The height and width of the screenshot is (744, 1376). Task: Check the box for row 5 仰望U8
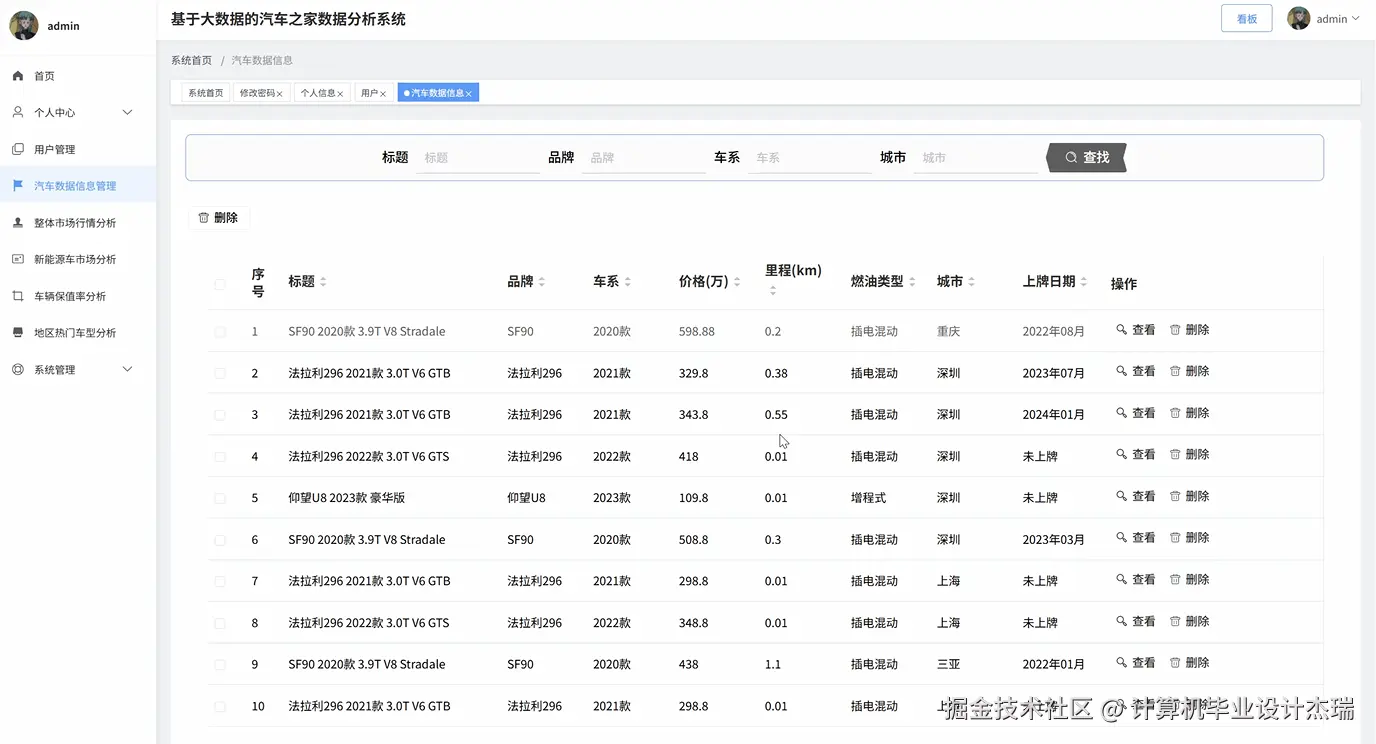pyautogui.click(x=220, y=498)
